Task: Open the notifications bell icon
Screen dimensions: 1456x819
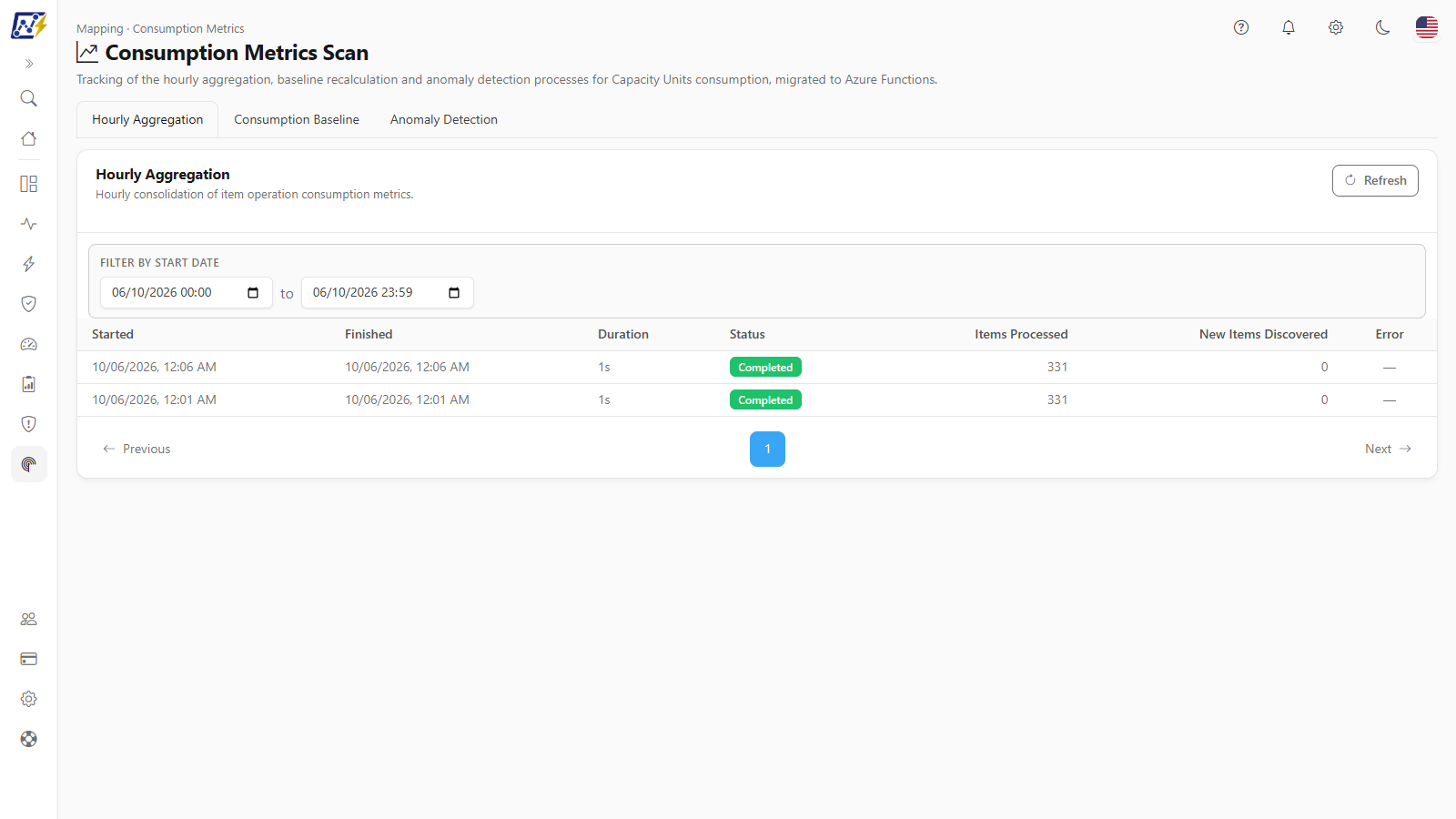Action: [1289, 27]
